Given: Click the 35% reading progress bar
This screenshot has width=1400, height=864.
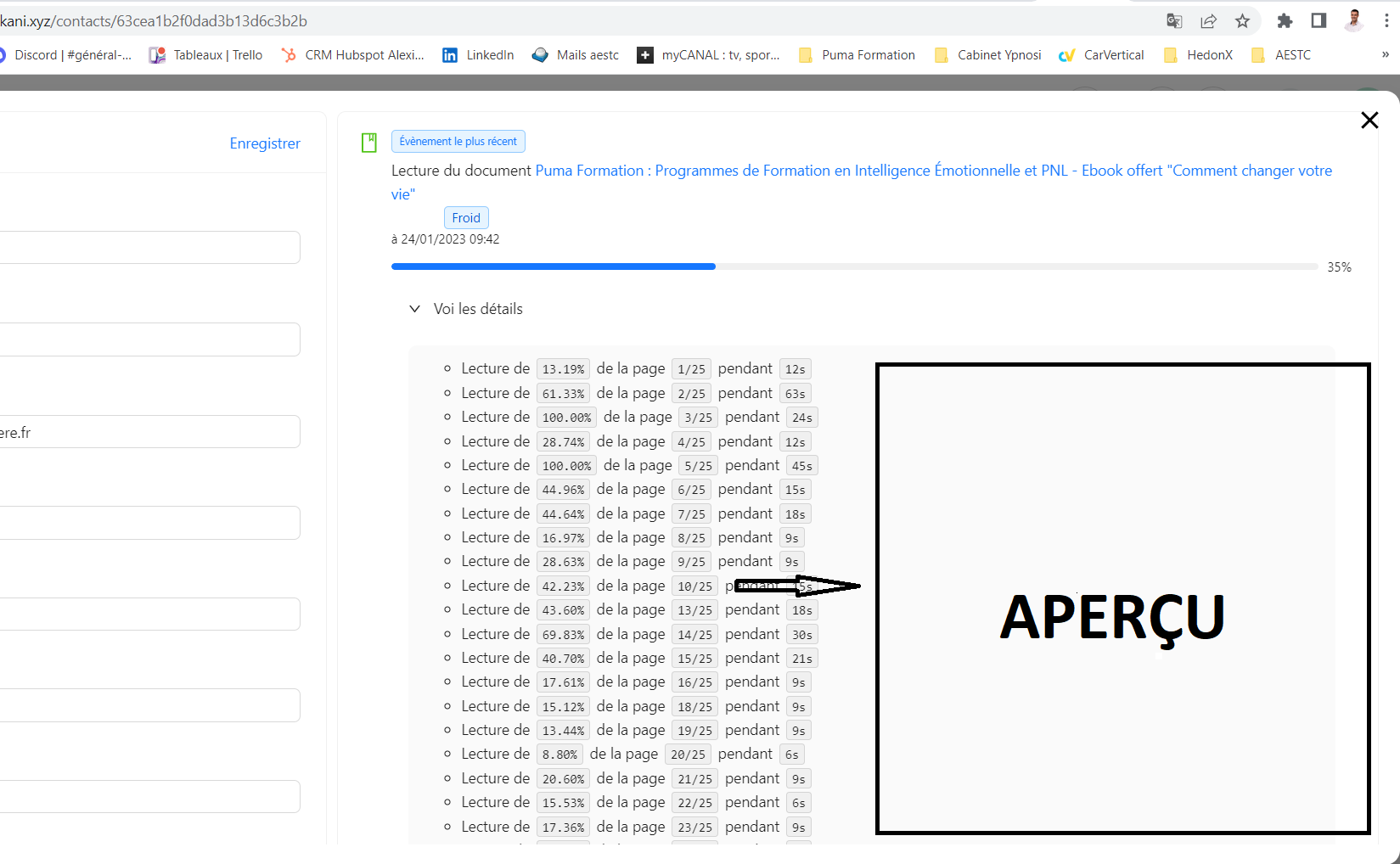Looking at the screenshot, I should (854, 266).
